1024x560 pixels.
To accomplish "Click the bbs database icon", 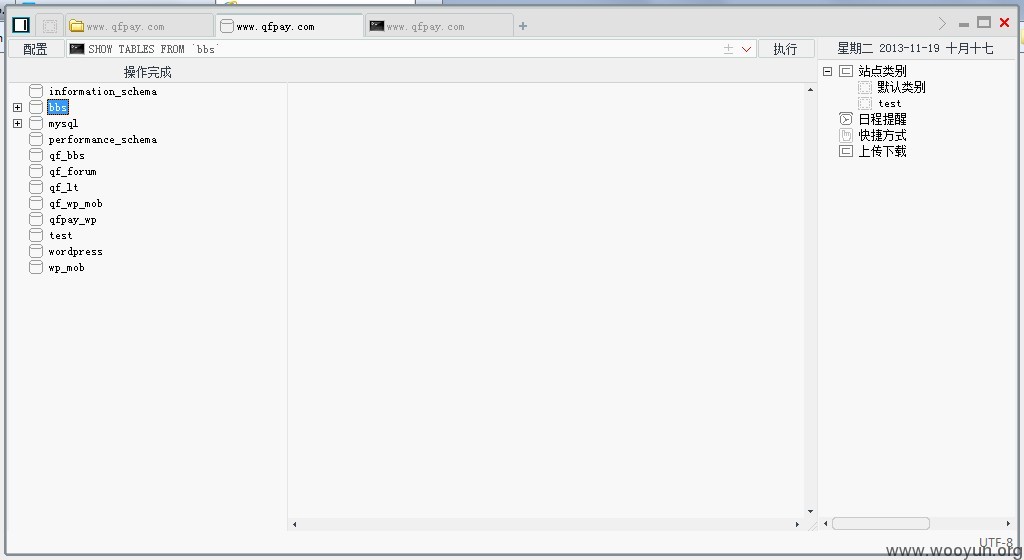I will pos(36,107).
